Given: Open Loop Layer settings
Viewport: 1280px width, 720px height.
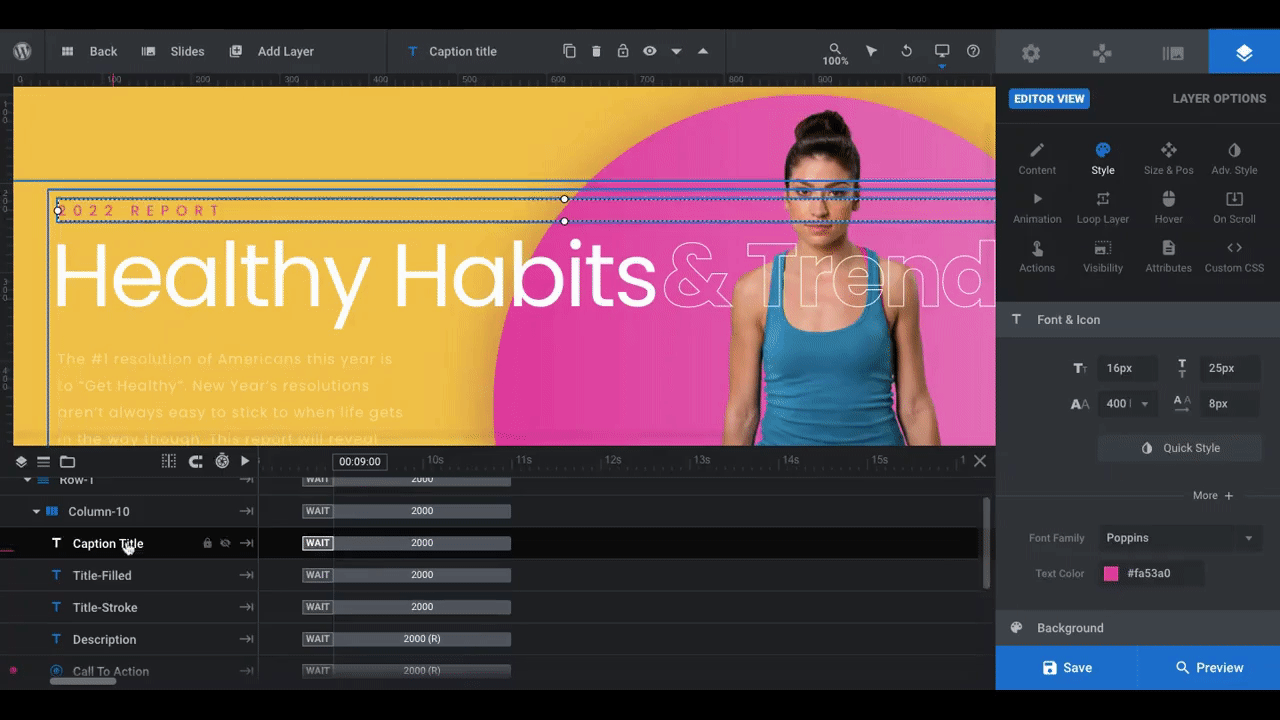Looking at the screenshot, I should (x=1103, y=207).
